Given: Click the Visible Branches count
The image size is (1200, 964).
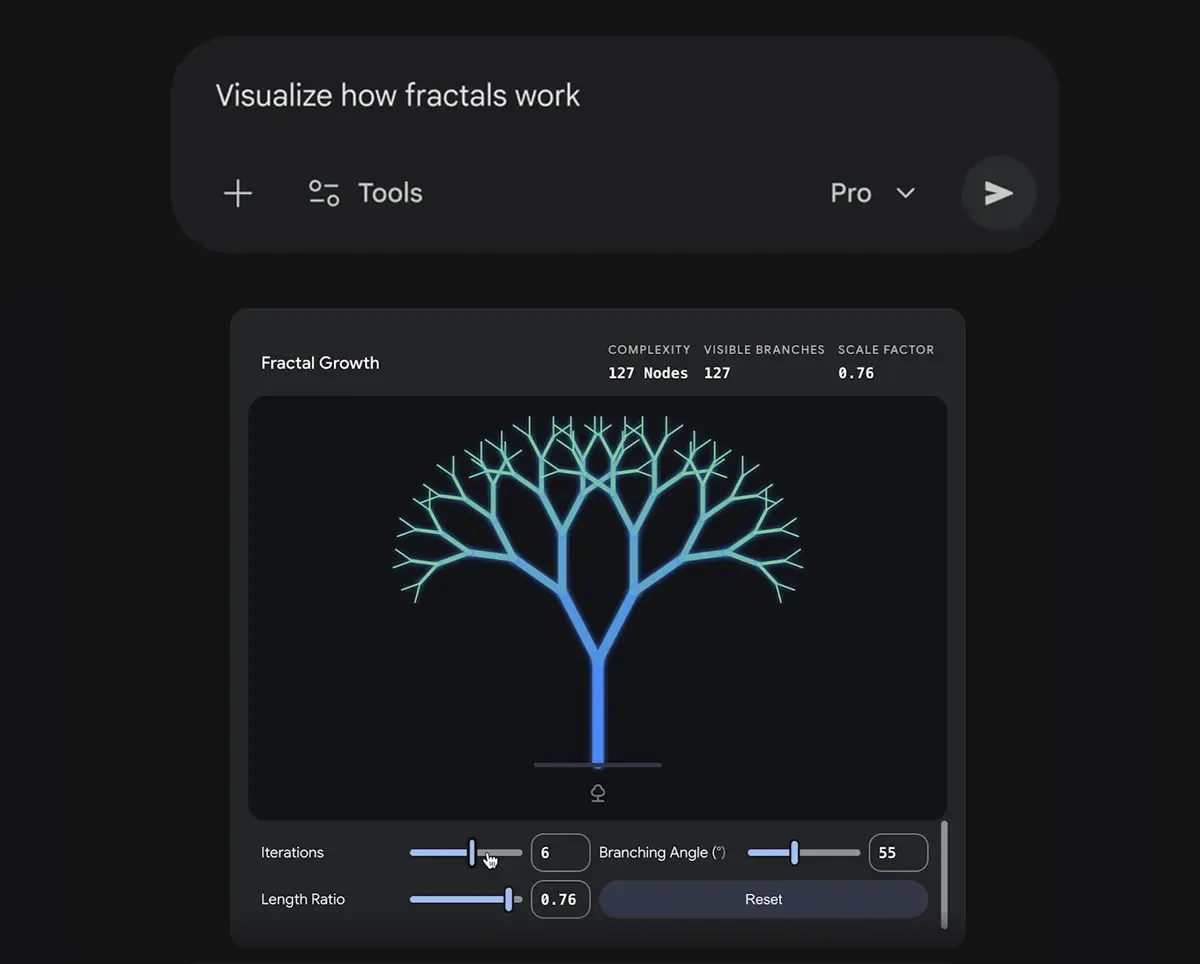Looking at the screenshot, I should 717,373.
